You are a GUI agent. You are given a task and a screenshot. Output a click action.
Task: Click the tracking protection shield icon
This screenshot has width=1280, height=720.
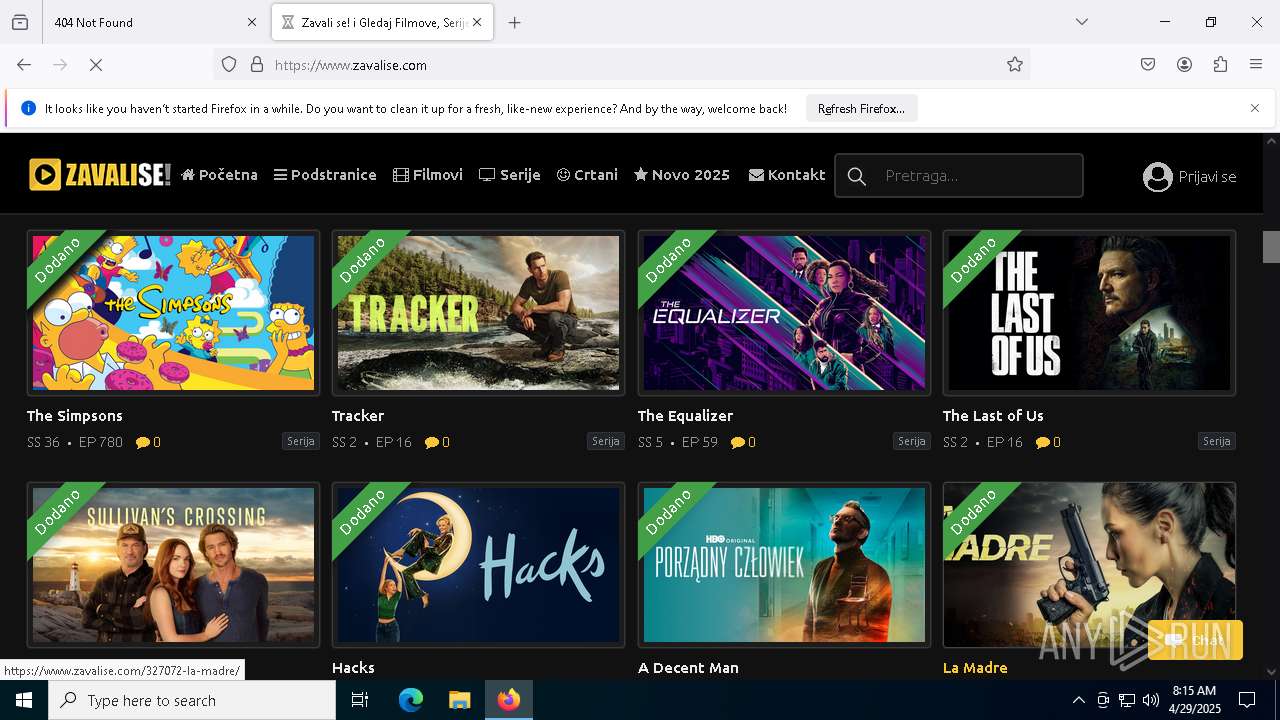[x=229, y=64]
